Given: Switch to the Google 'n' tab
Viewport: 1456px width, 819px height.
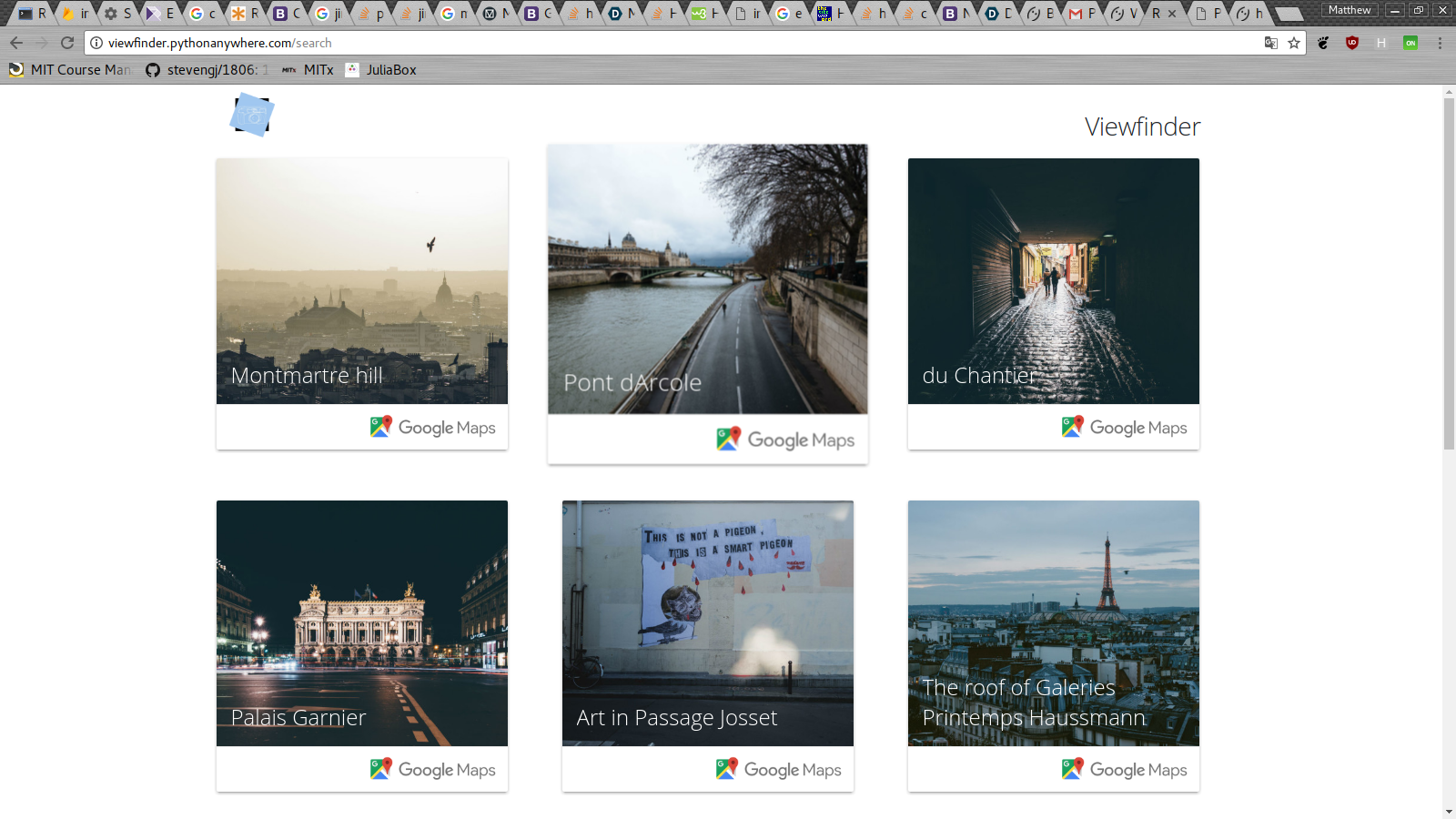Looking at the screenshot, I should 454,14.
